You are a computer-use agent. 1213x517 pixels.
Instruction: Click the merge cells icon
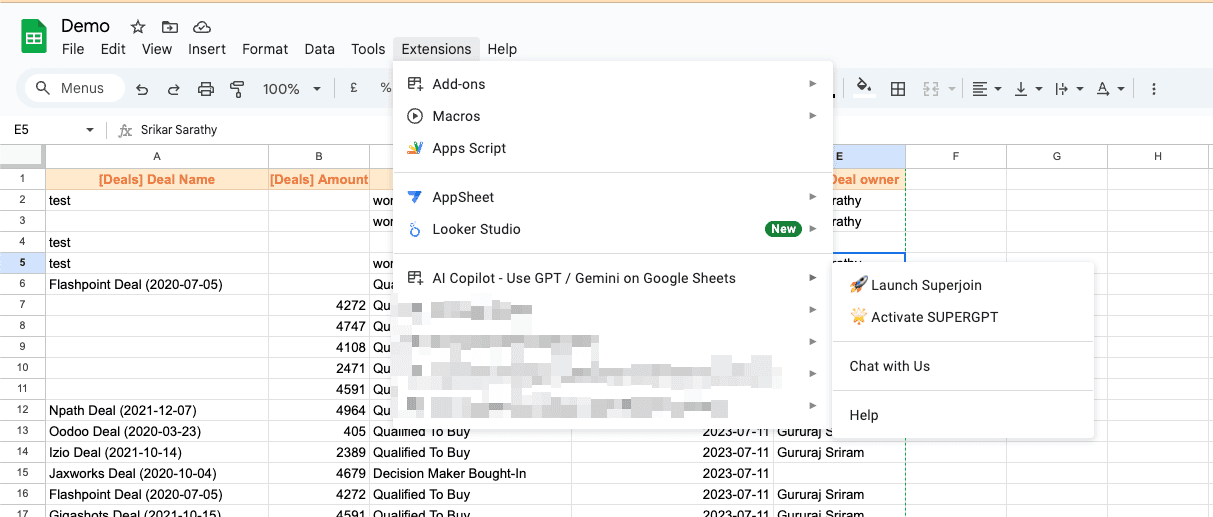pyautogui.click(x=931, y=89)
